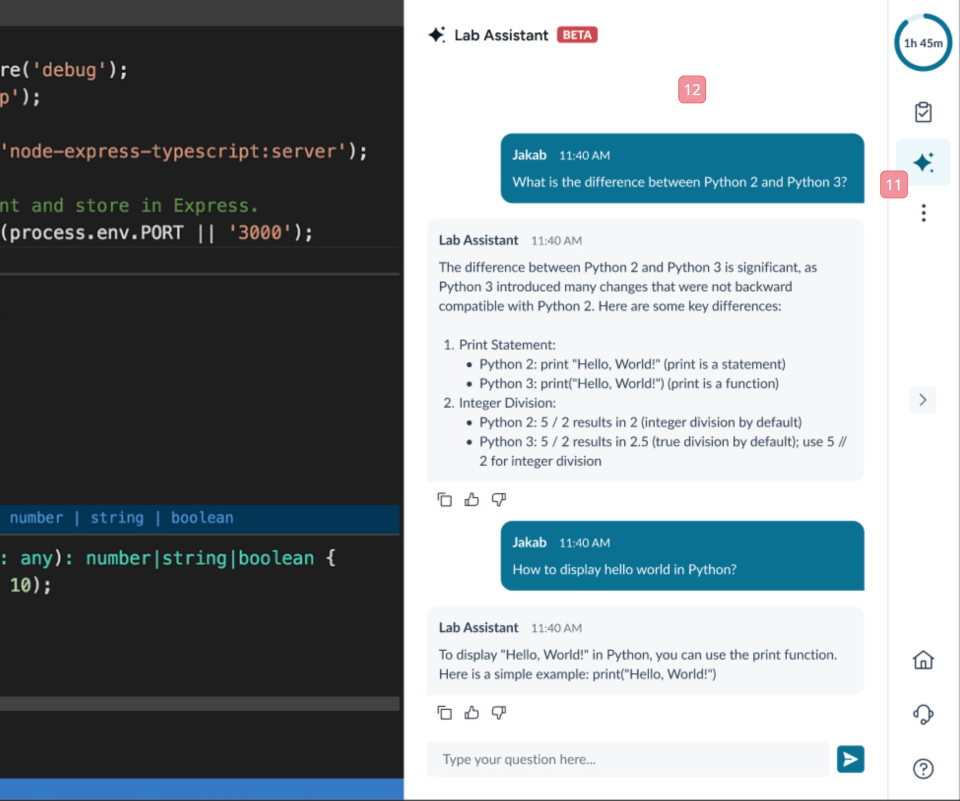
Task: Click the comment 'nt and store in Express.'
Action: pyautogui.click(x=129, y=205)
